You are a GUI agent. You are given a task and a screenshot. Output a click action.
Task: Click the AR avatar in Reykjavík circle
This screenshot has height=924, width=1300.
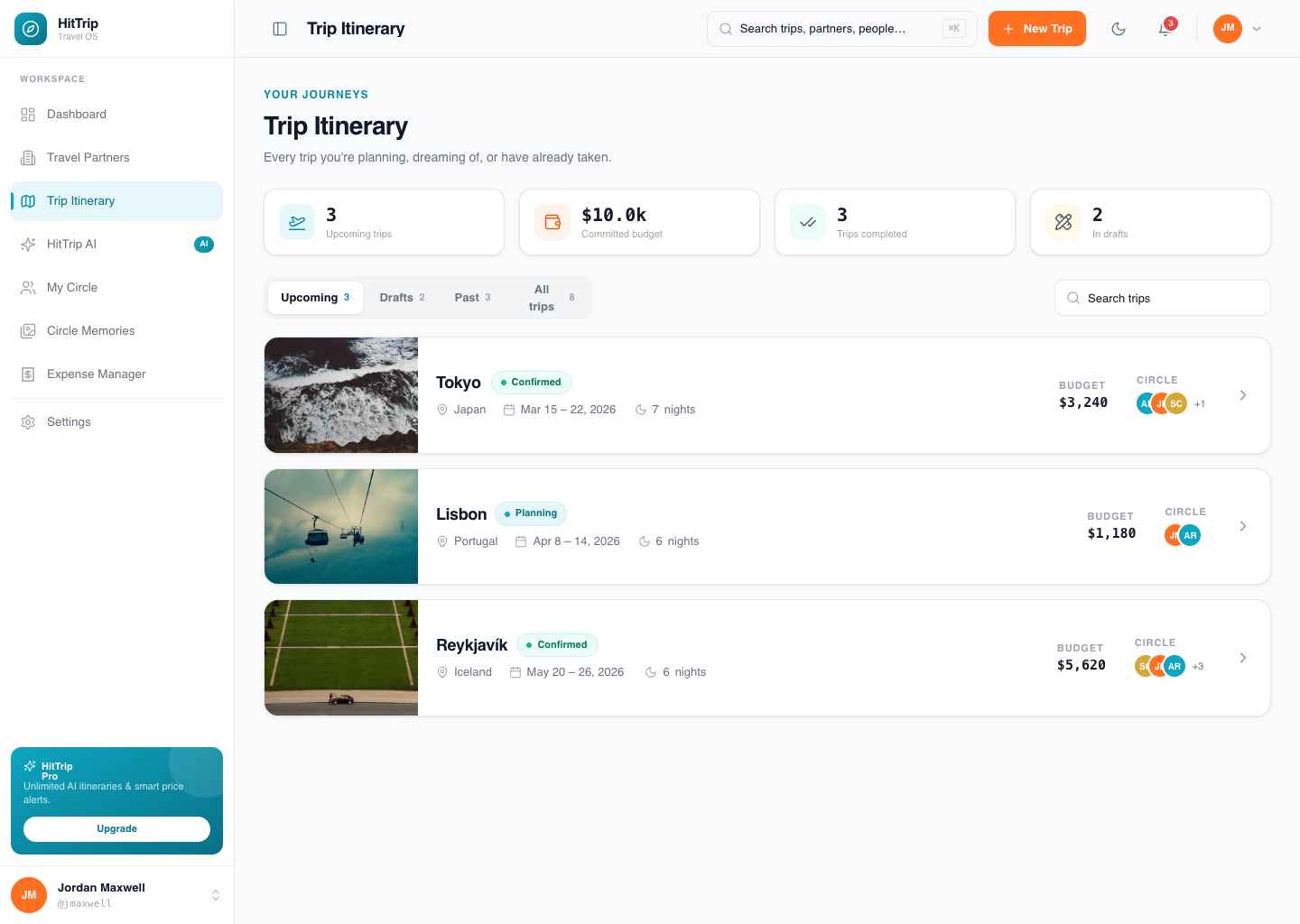1174,666
